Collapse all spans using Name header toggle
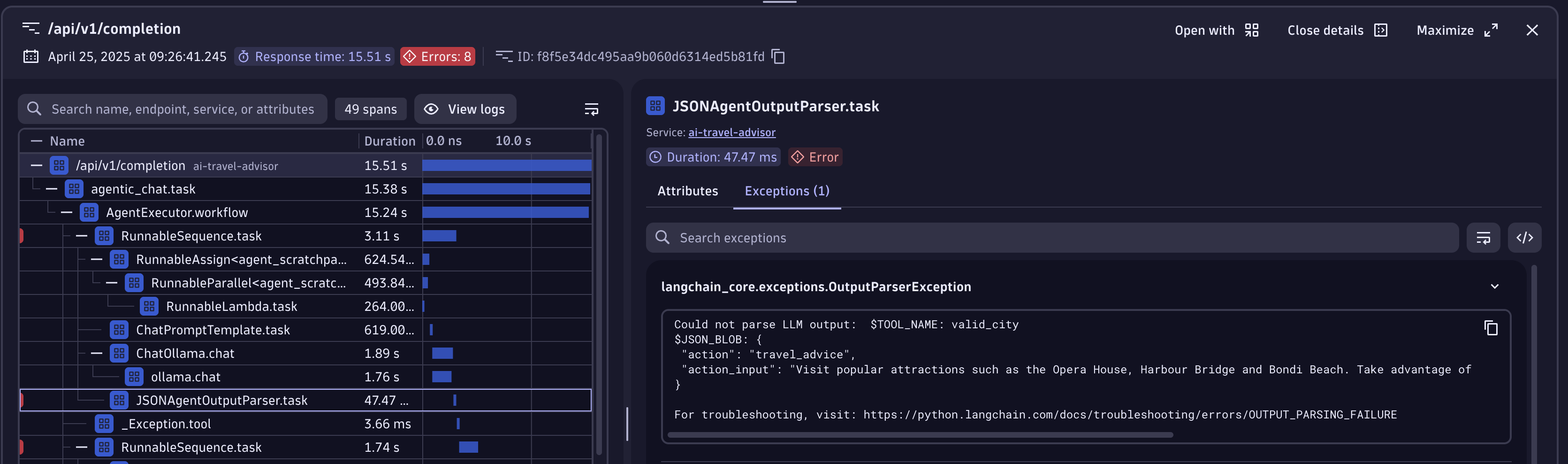 coord(37,141)
